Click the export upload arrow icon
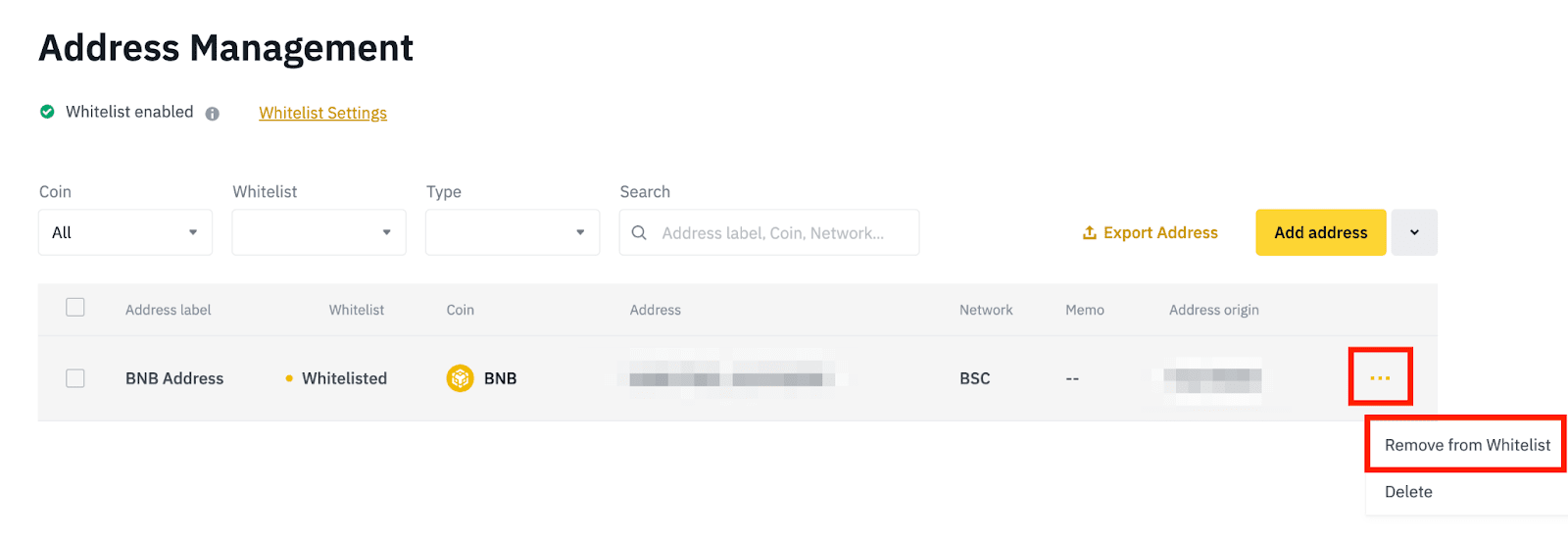 point(1089,233)
